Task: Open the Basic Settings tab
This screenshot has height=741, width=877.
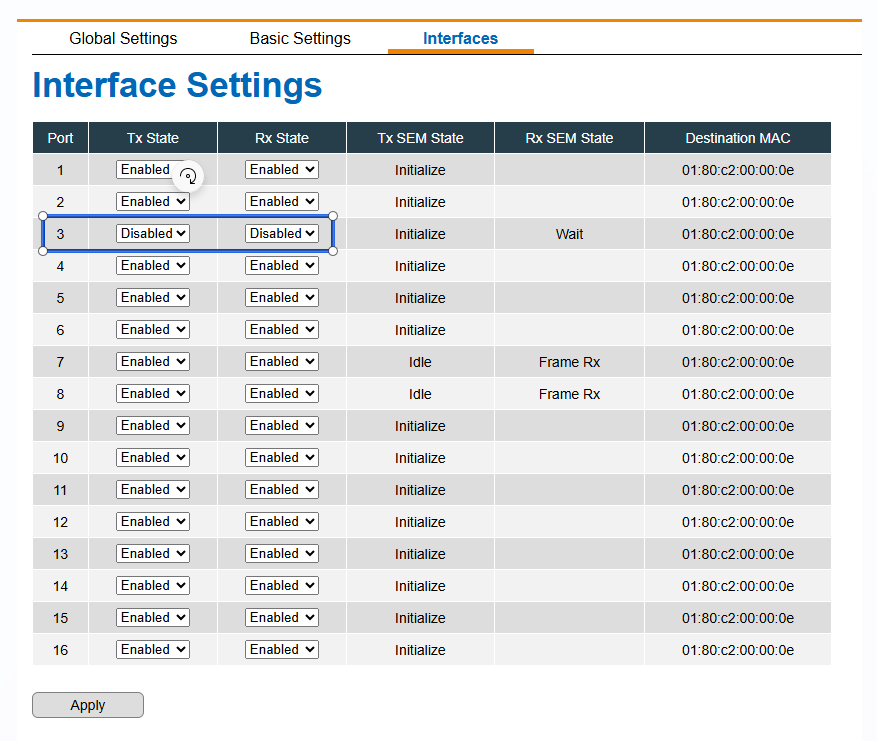Action: 300,39
